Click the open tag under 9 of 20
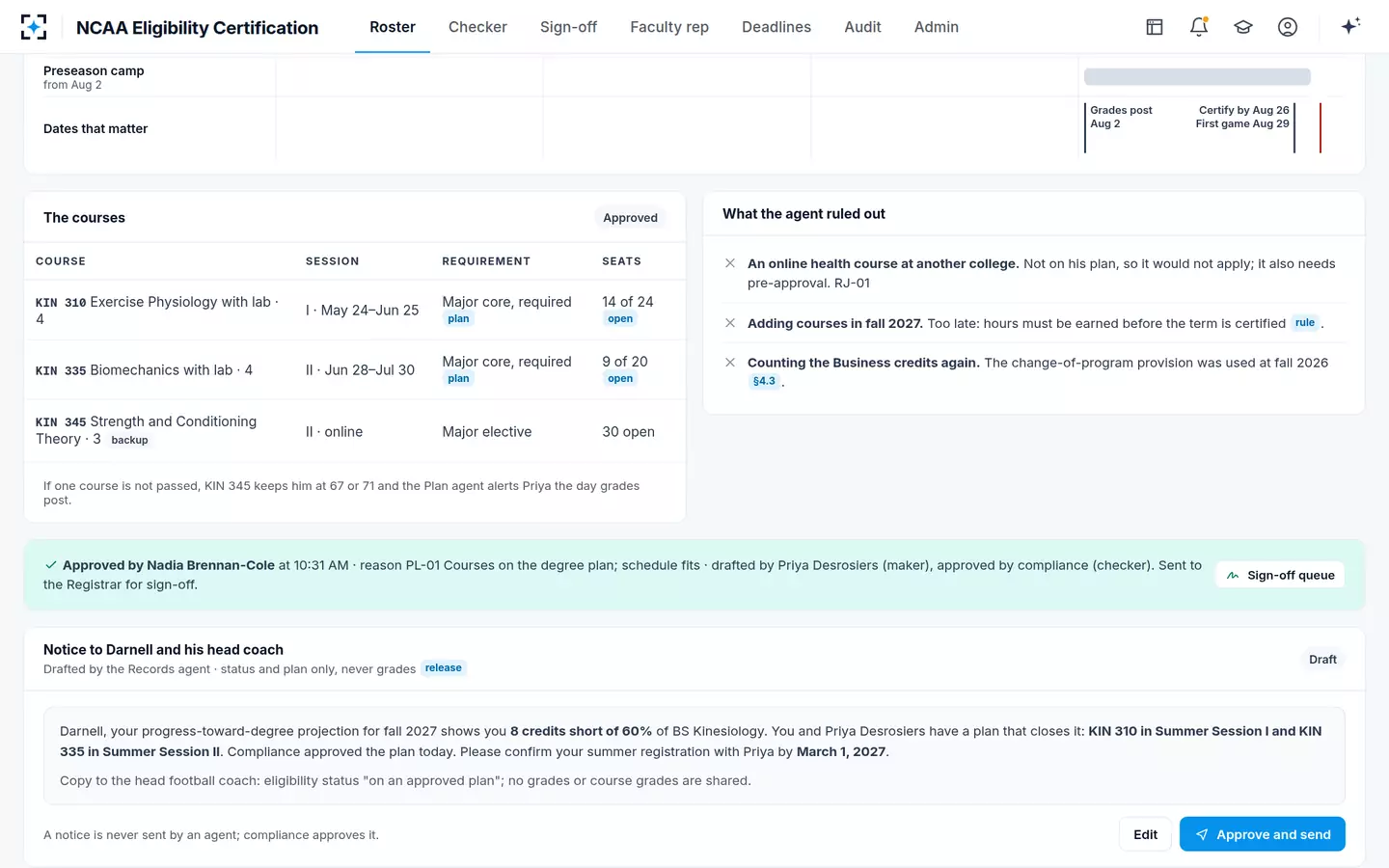1389x868 pixels. tap(620, 379)
